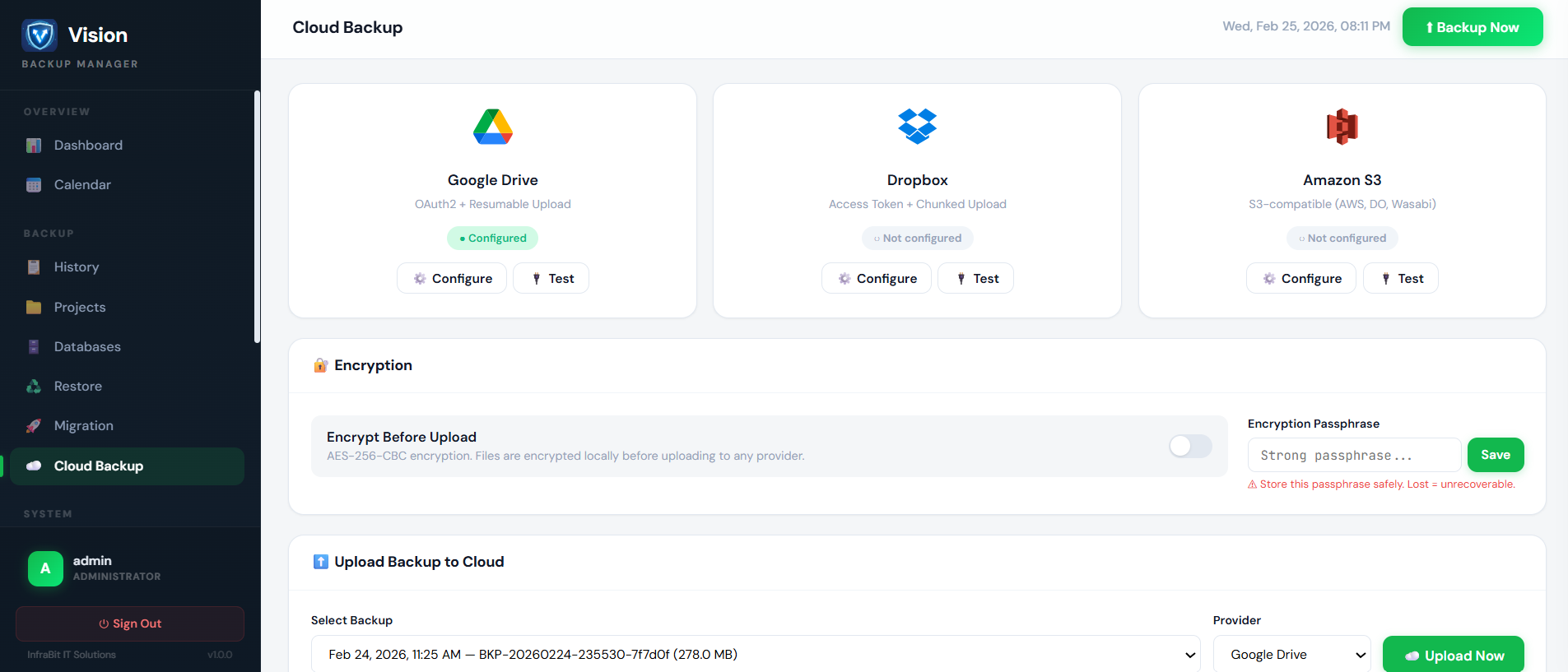The width and height of the screenshot is (1568, 672).
Task: Click the sidebar vertical scrollbar
Action: point(257,216)
